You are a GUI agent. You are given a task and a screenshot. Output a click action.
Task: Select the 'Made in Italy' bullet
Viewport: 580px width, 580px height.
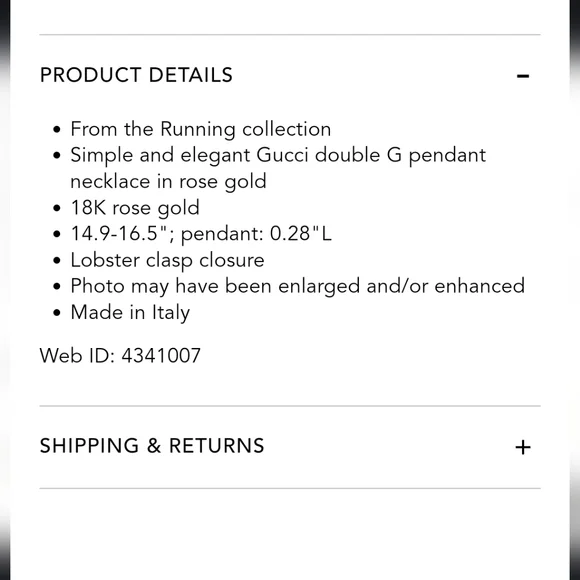click(x=130, y=313)
